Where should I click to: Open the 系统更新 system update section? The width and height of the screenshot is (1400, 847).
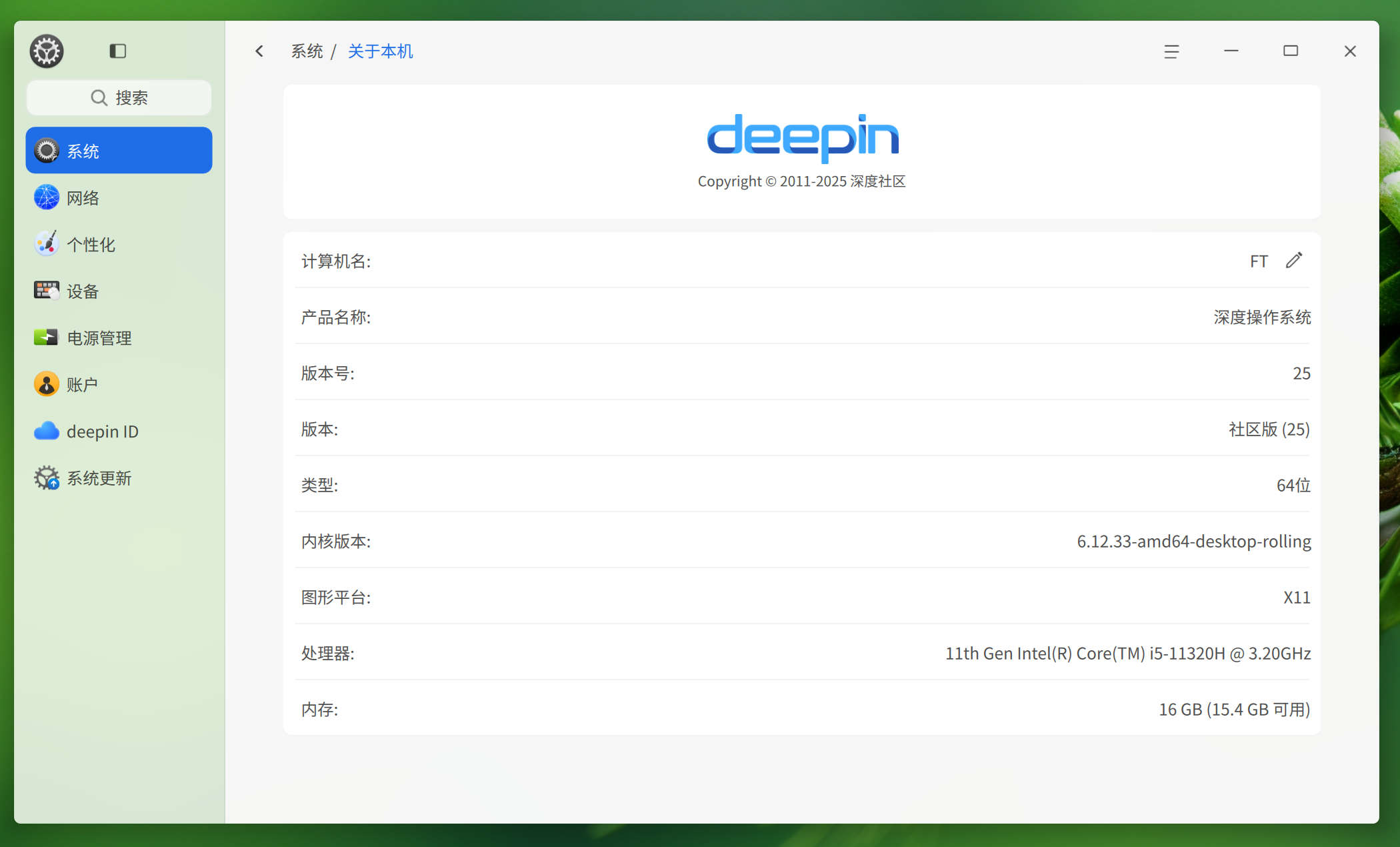pyautogui.click(x=119, y=478)
